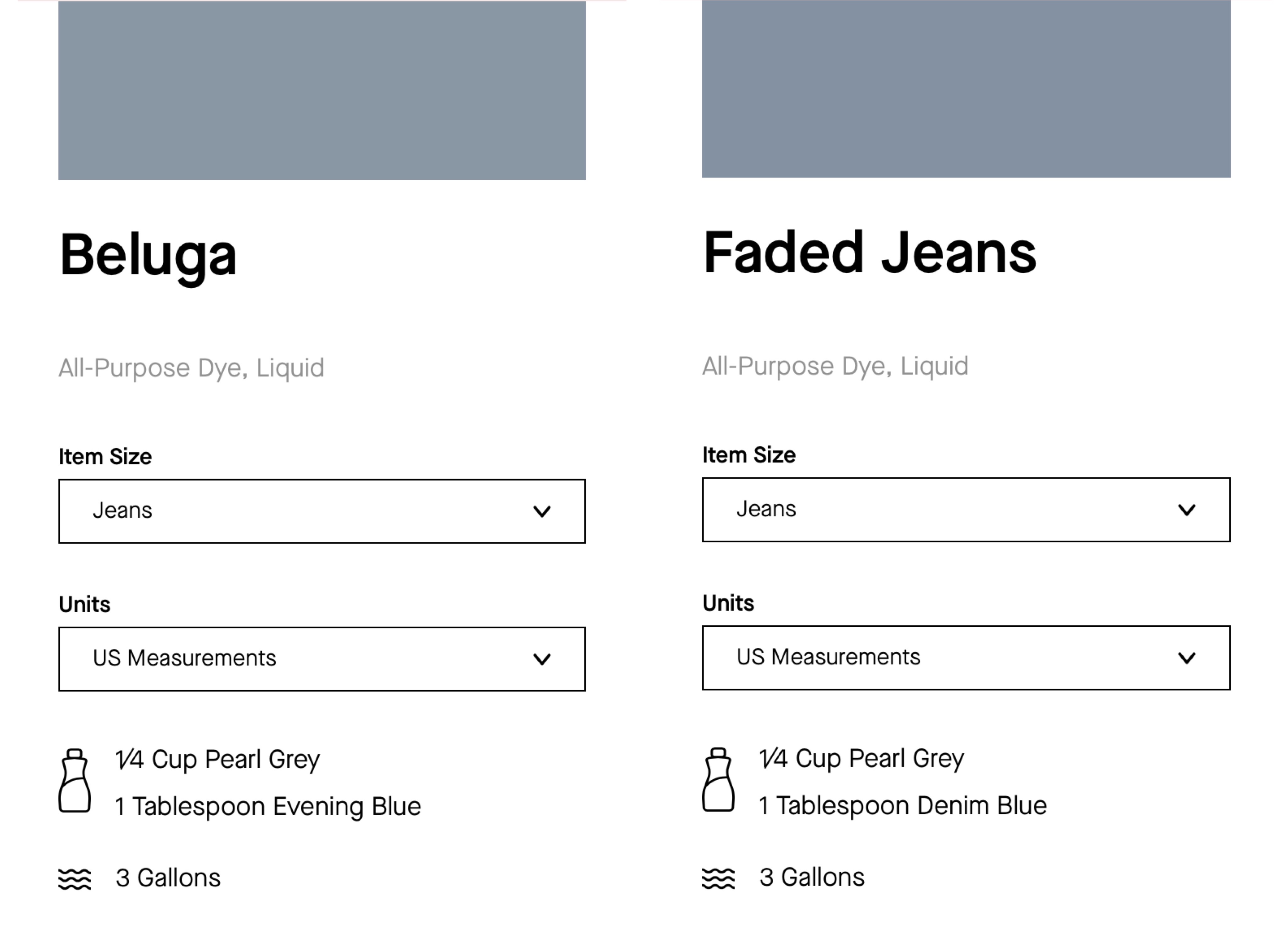Open Beluga Item Size dropdown showing Jeans
Viewport: 1288px width, 932px height.
pos(322,511)
